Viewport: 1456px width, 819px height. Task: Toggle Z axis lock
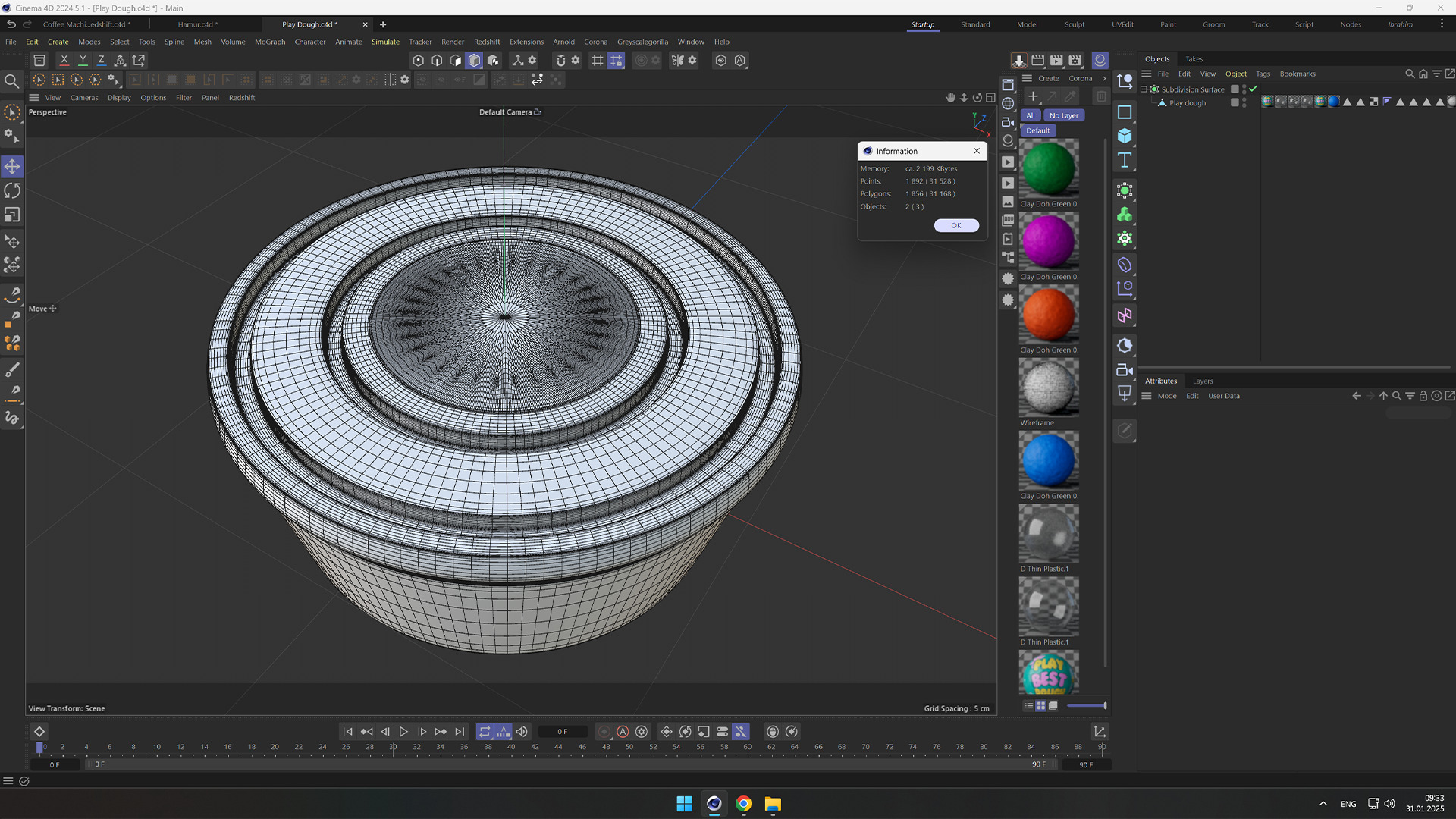pyautogui.click(x=101, y=60)
